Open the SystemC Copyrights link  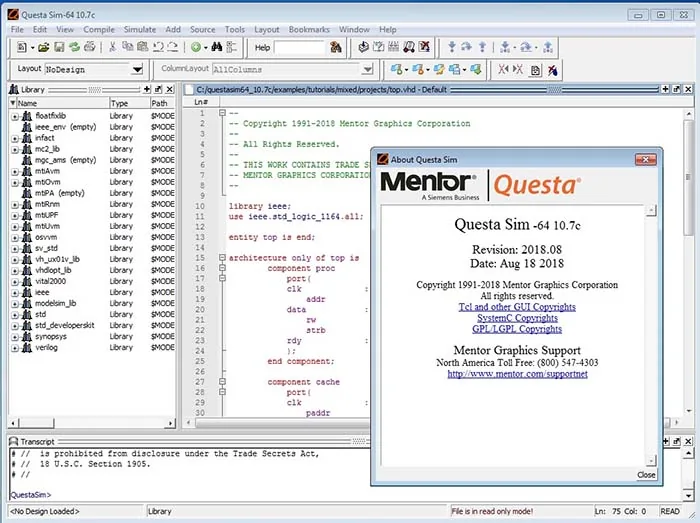[x=517, y=318]
